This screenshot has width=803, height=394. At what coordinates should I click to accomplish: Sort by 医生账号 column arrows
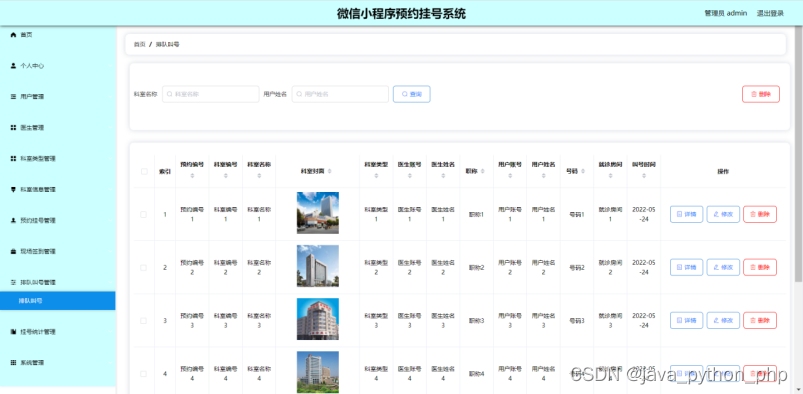pos(410,176)
